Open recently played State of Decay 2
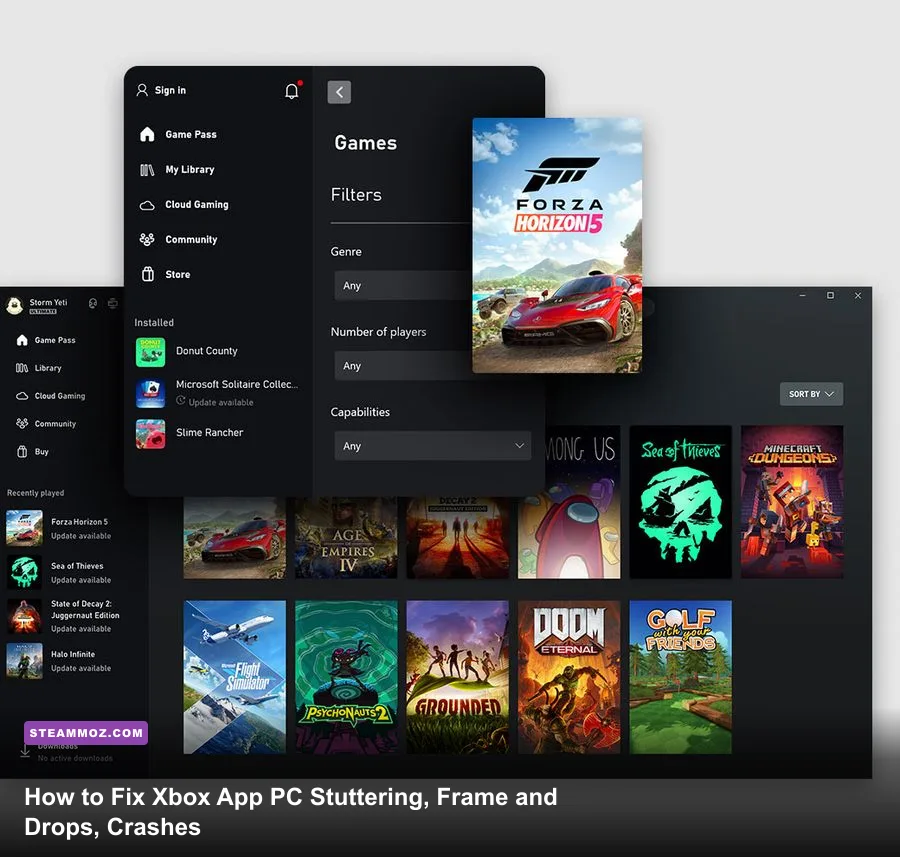This screenshot has height=857, width=900. click(x=63, y=616)
